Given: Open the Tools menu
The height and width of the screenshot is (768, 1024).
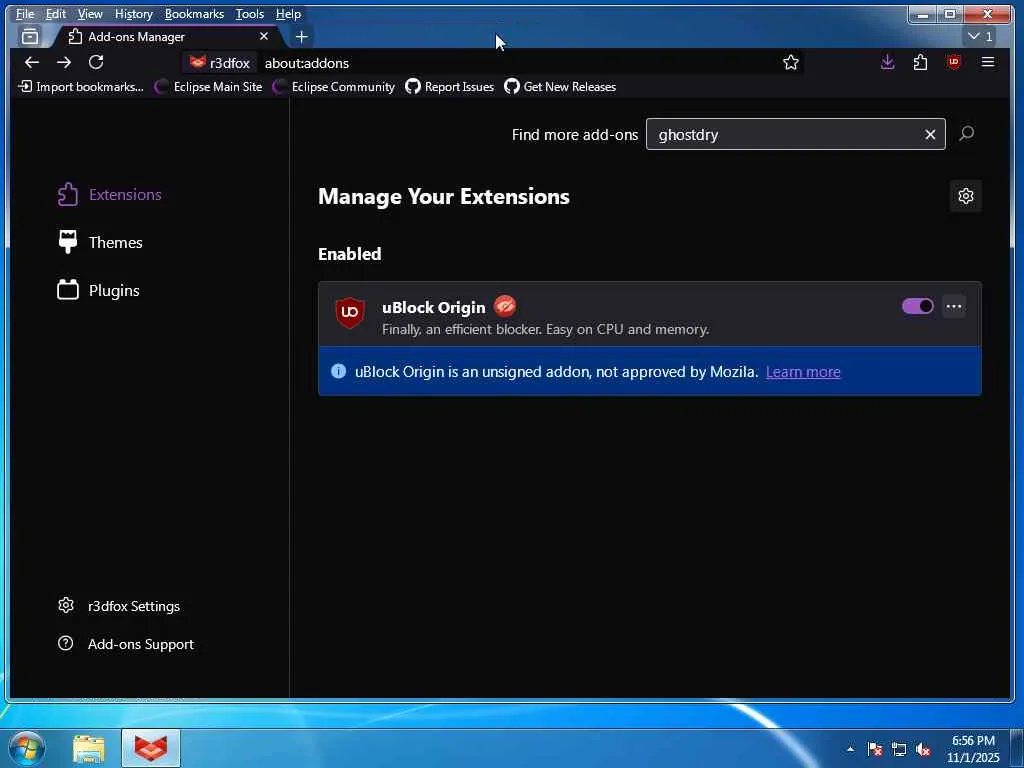Looking at the screenshot, I should point(249,14).
